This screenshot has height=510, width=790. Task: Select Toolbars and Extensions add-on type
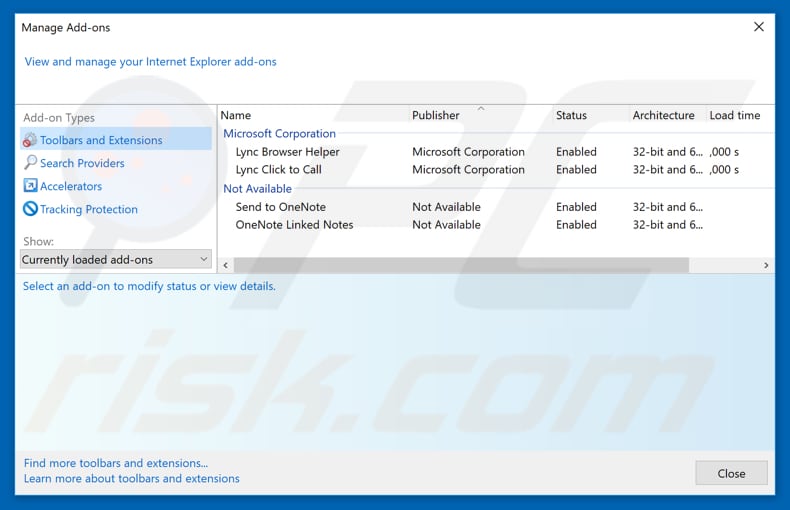(x=116, y=140)
